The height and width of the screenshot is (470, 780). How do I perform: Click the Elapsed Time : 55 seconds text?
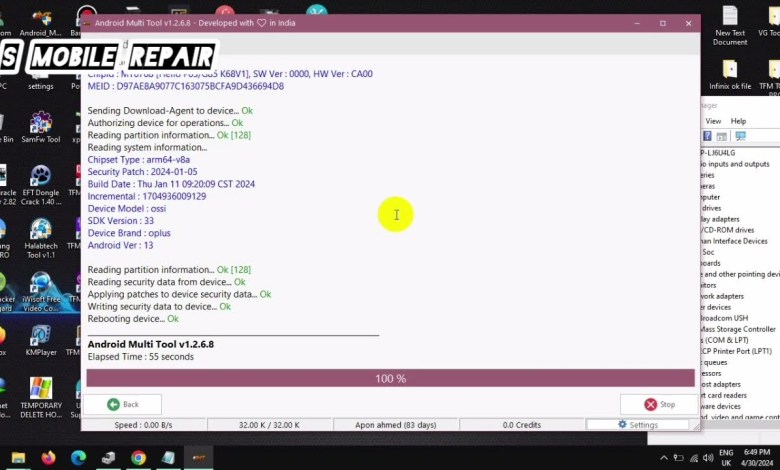141,357
